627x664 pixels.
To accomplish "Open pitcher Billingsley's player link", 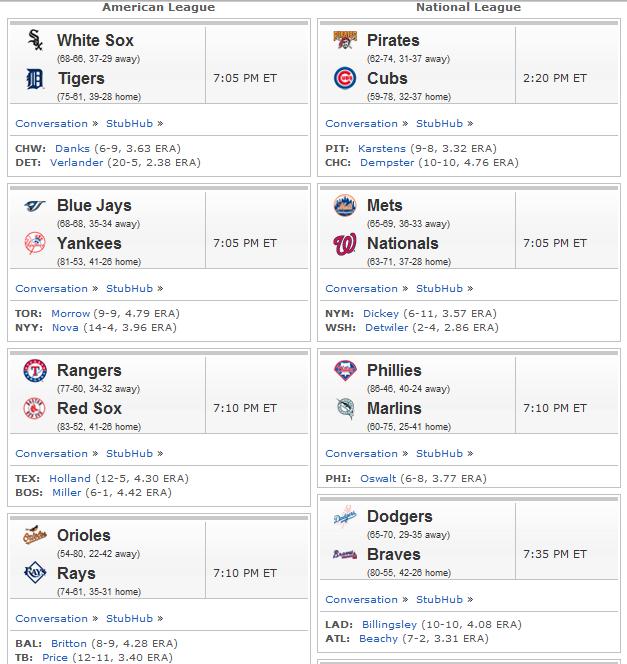I will pyautogui.click(x=389, y=625).
